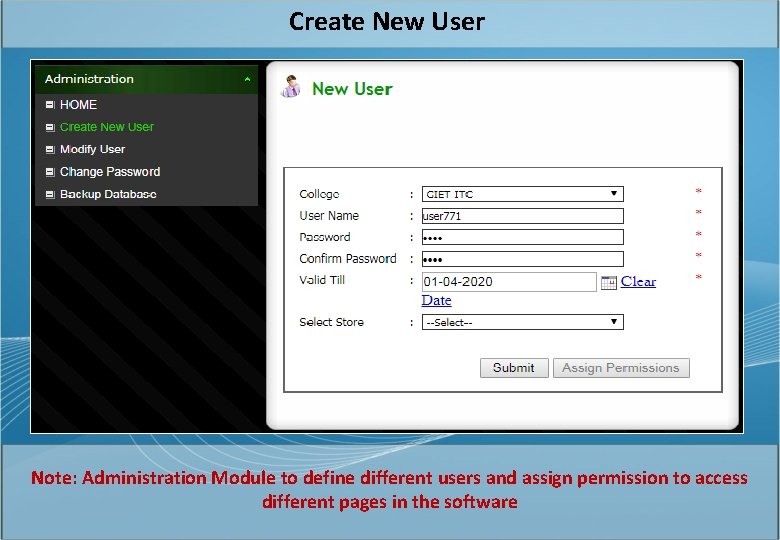Click the Clear Date link
780x540 pixels.
[638, 281]
